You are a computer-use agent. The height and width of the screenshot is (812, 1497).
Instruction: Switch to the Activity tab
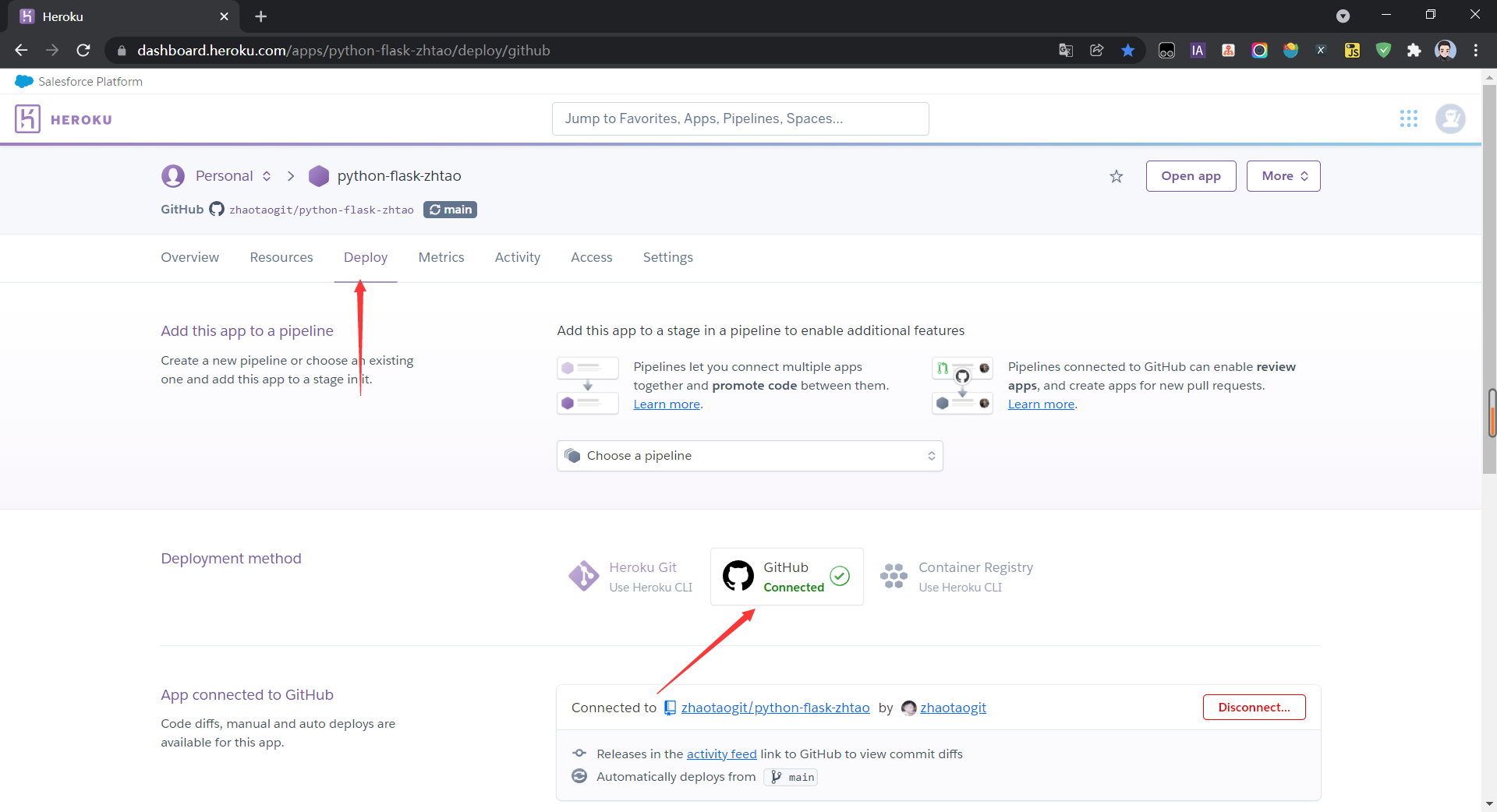(x=518, y=257)
